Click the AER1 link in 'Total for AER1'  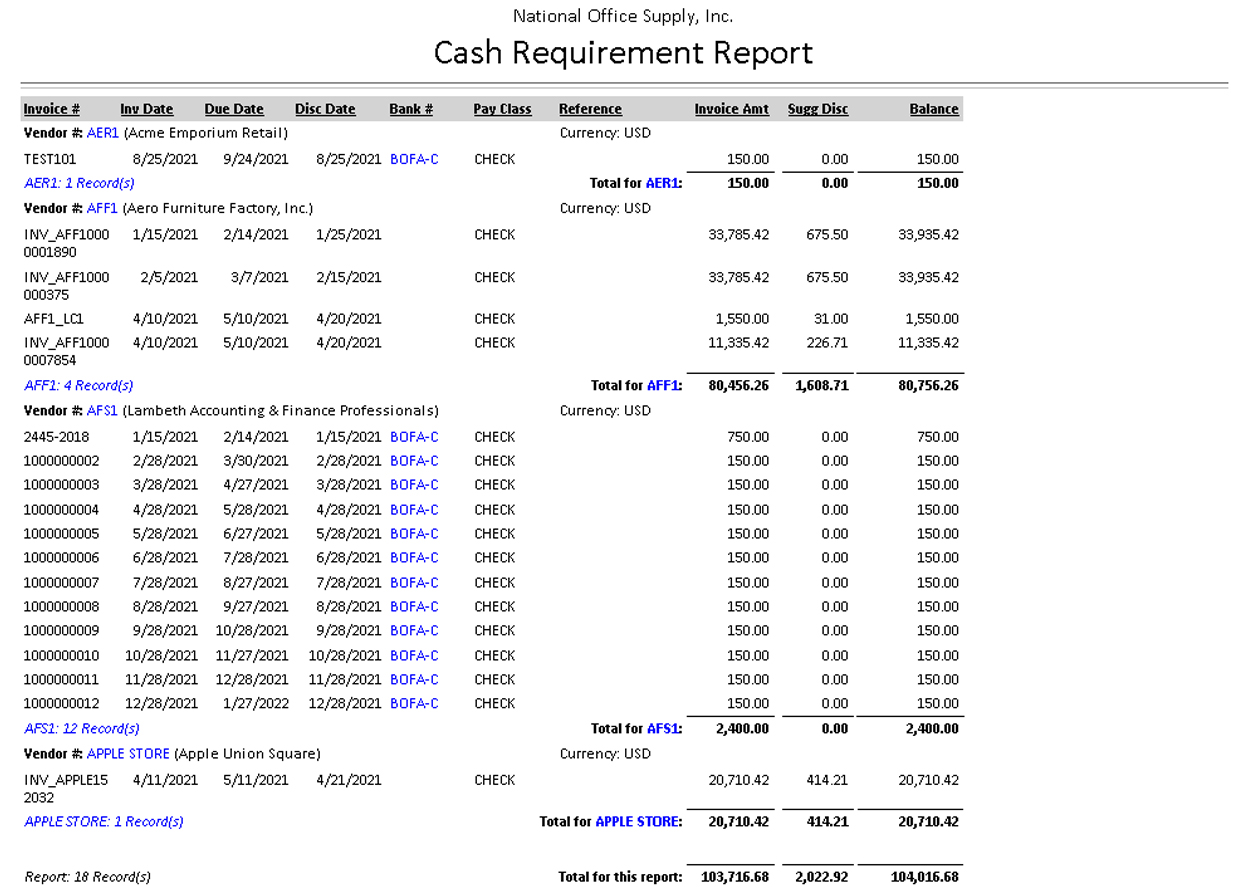[x=662, y=184]
